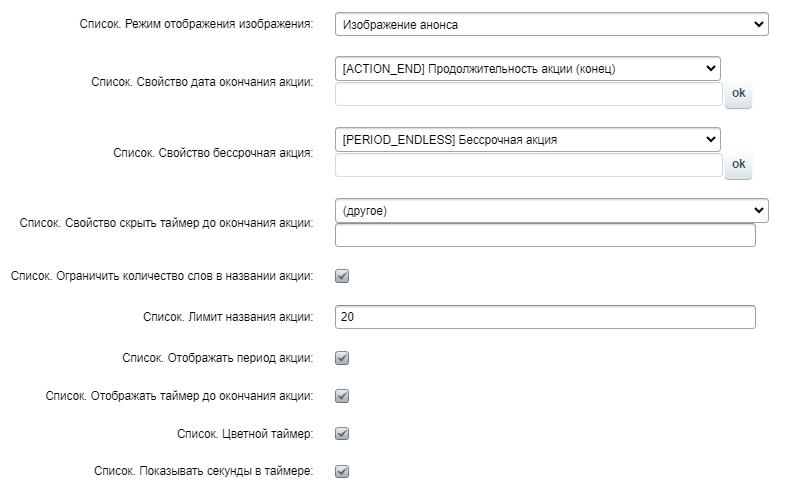Viewport: 805px width, 483px height.
Task: Click the 'Список. Лимит названия акции' label
Action: tap(229, 316)
